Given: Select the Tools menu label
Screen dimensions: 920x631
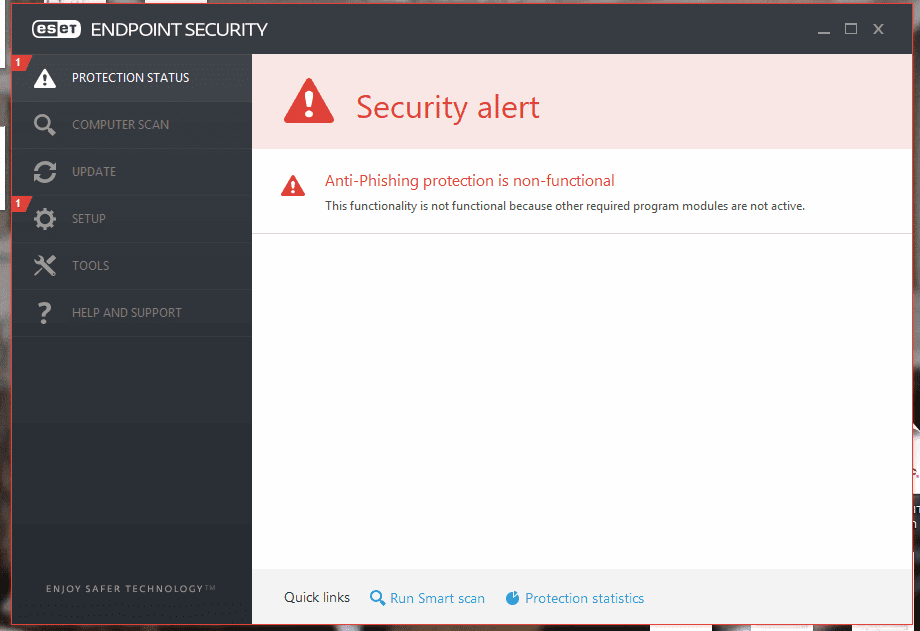Looking at the screenshot, I should coord(91,266).
